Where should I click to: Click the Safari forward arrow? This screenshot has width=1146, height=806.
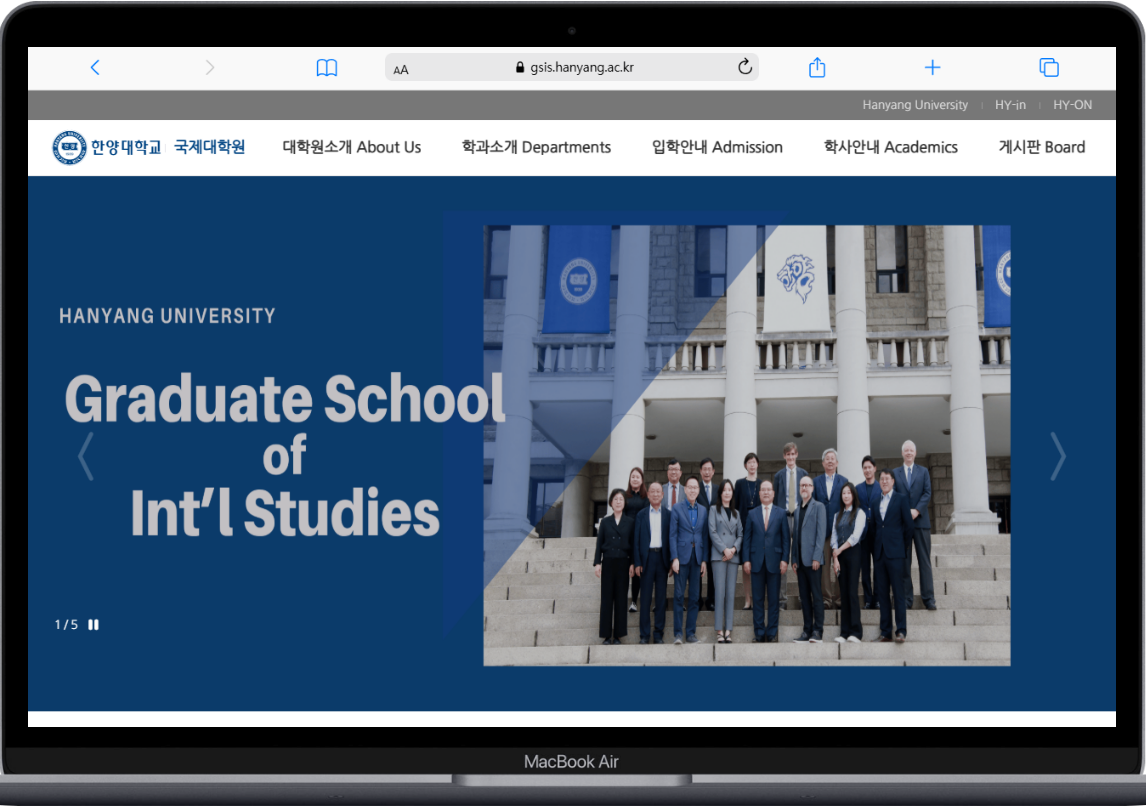(x=209, y=67)
